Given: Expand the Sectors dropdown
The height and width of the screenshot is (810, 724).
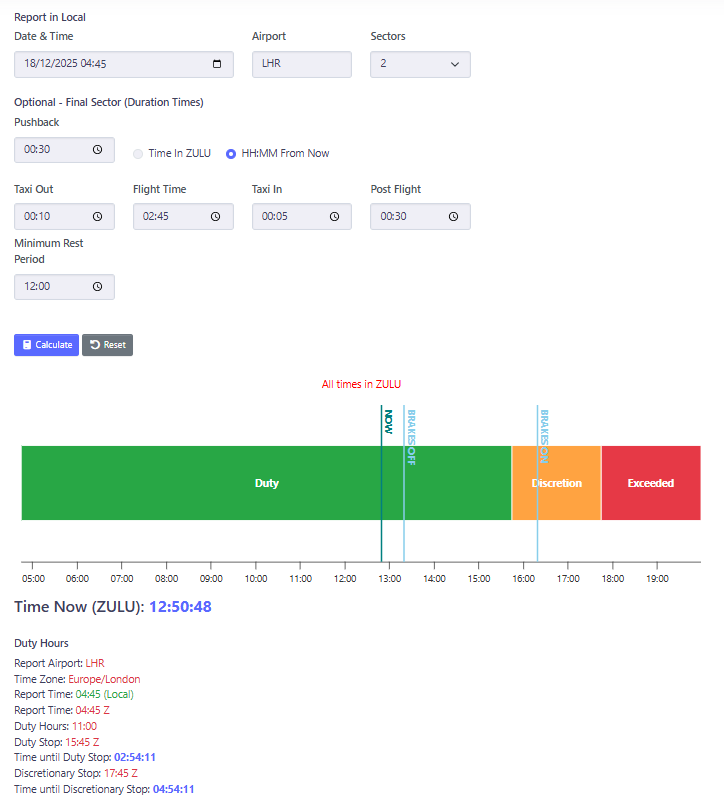Looking at the screenshot, I should pos(420,64).
